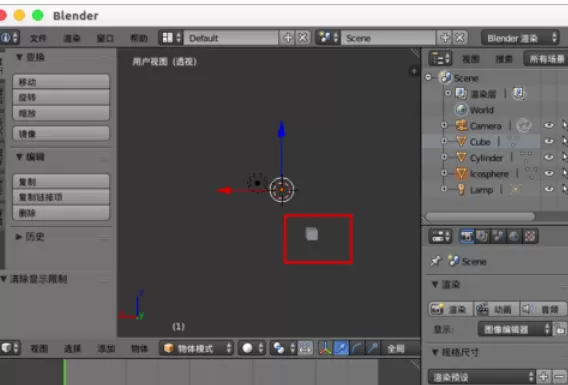Image resolution: width=568 pixels, height=385 pixels.
Task: Click the 复制链接项 button
Action: pos(61,197)
